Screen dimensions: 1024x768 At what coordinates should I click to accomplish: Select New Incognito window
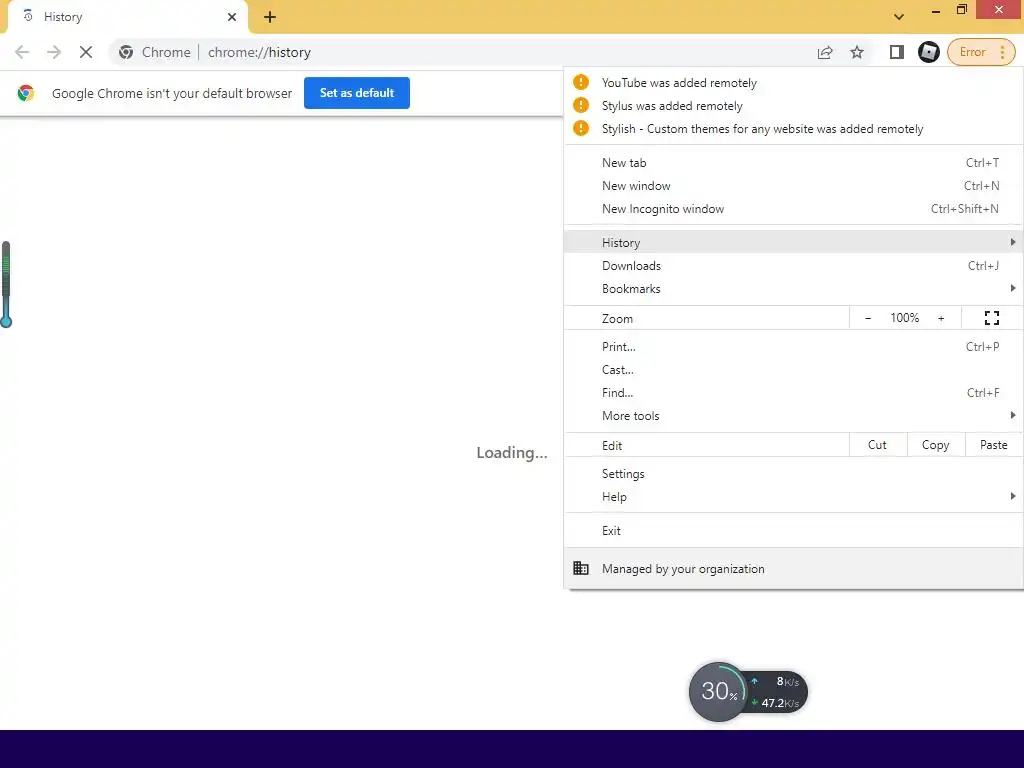[793, 209]
